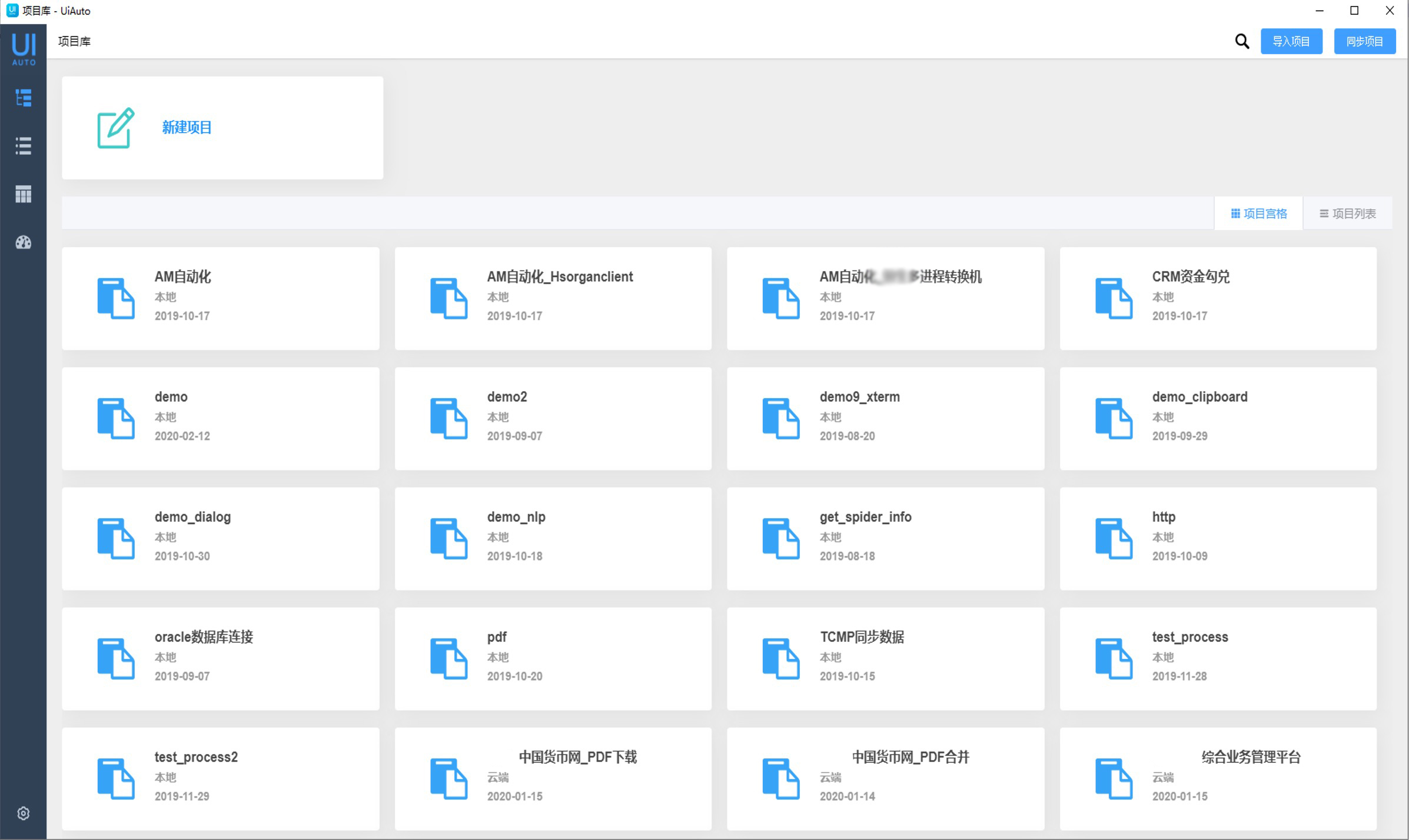
Task: Click file icon of demo project
Action: click(115, 418)
